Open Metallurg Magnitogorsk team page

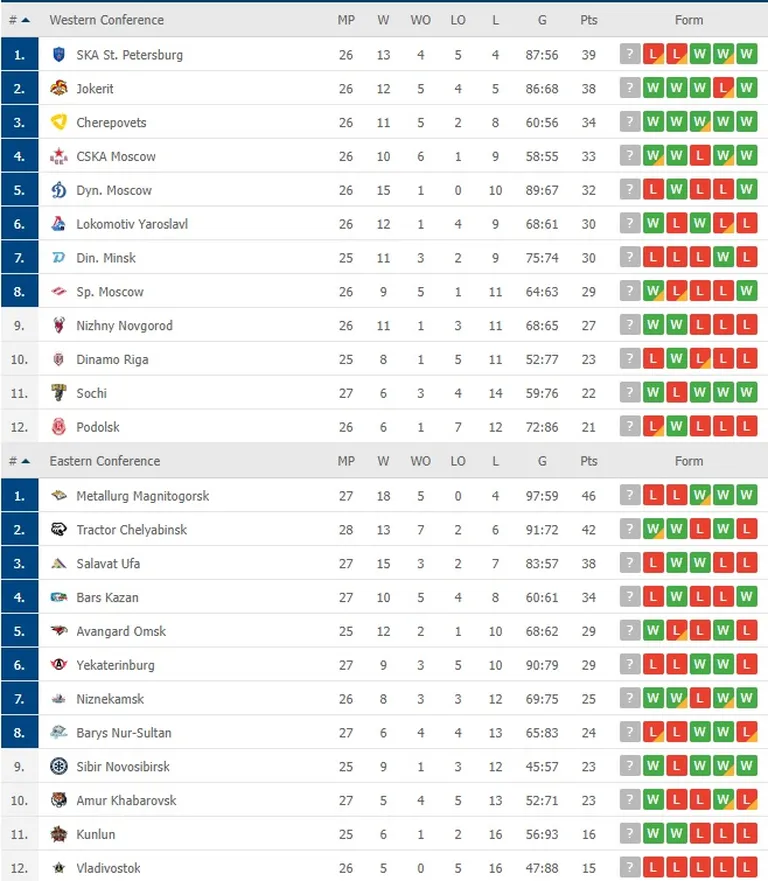[143, 496]
